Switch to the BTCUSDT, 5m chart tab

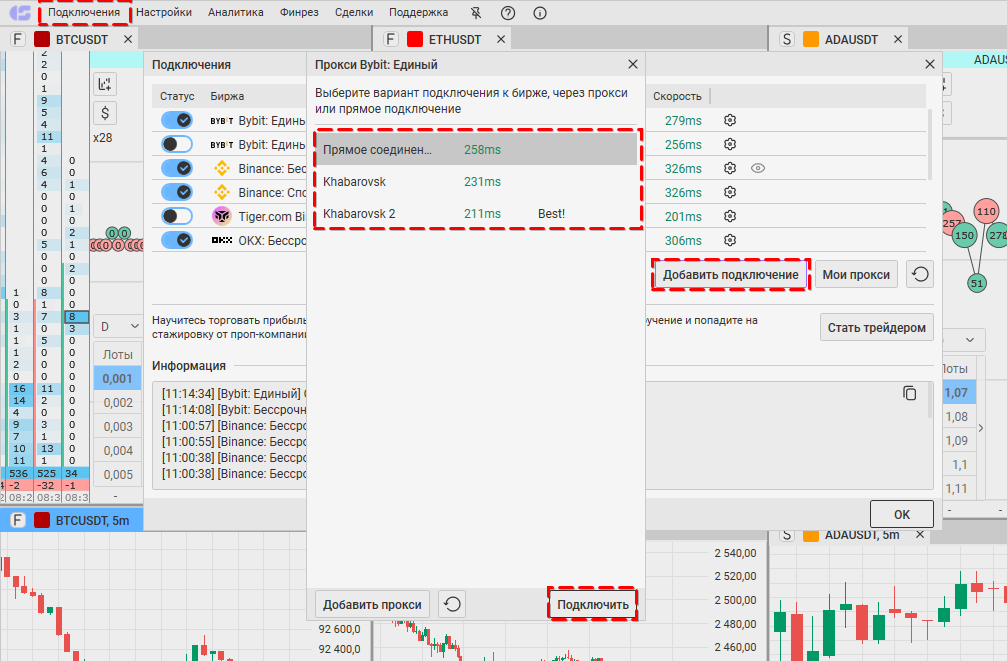72,520
